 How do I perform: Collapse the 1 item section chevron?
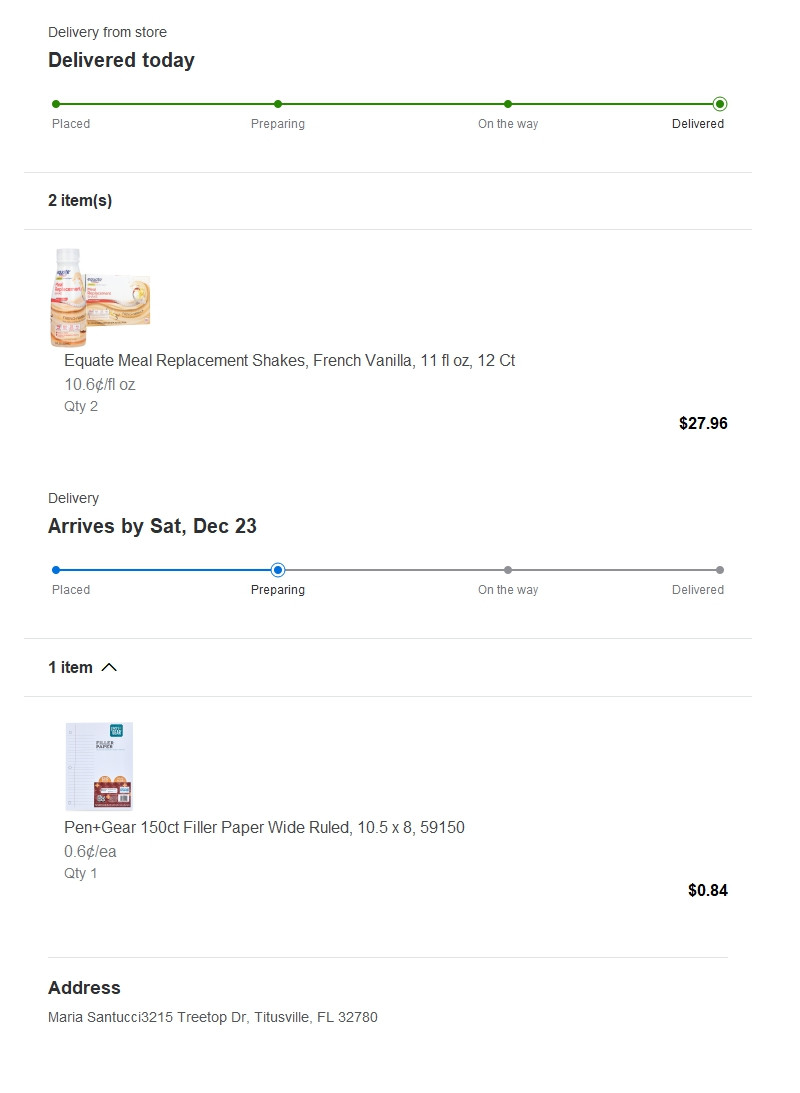coord(109,667)
